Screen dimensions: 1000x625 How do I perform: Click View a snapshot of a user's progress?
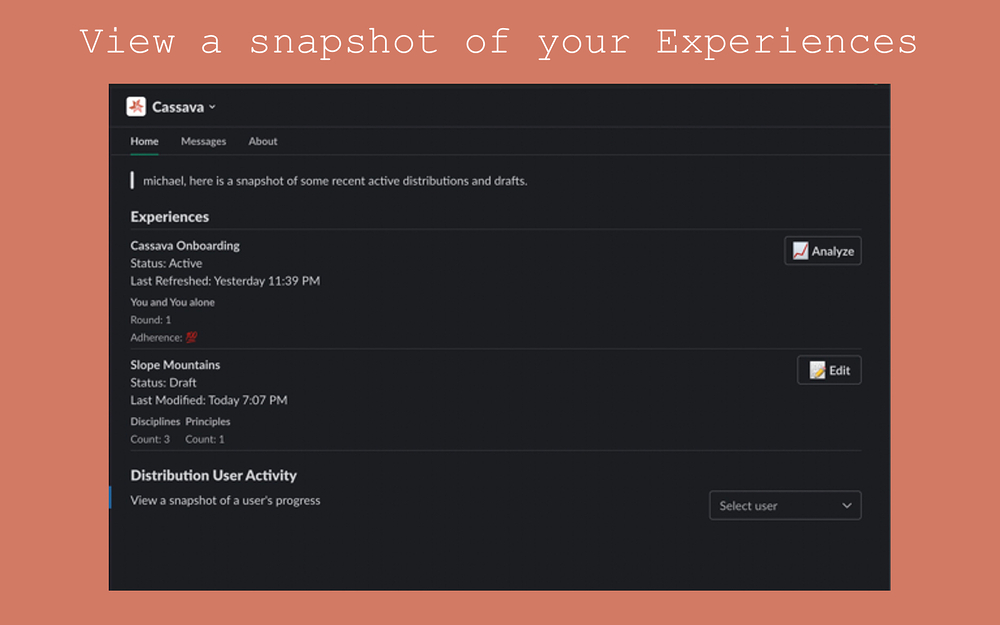[225, 501]
